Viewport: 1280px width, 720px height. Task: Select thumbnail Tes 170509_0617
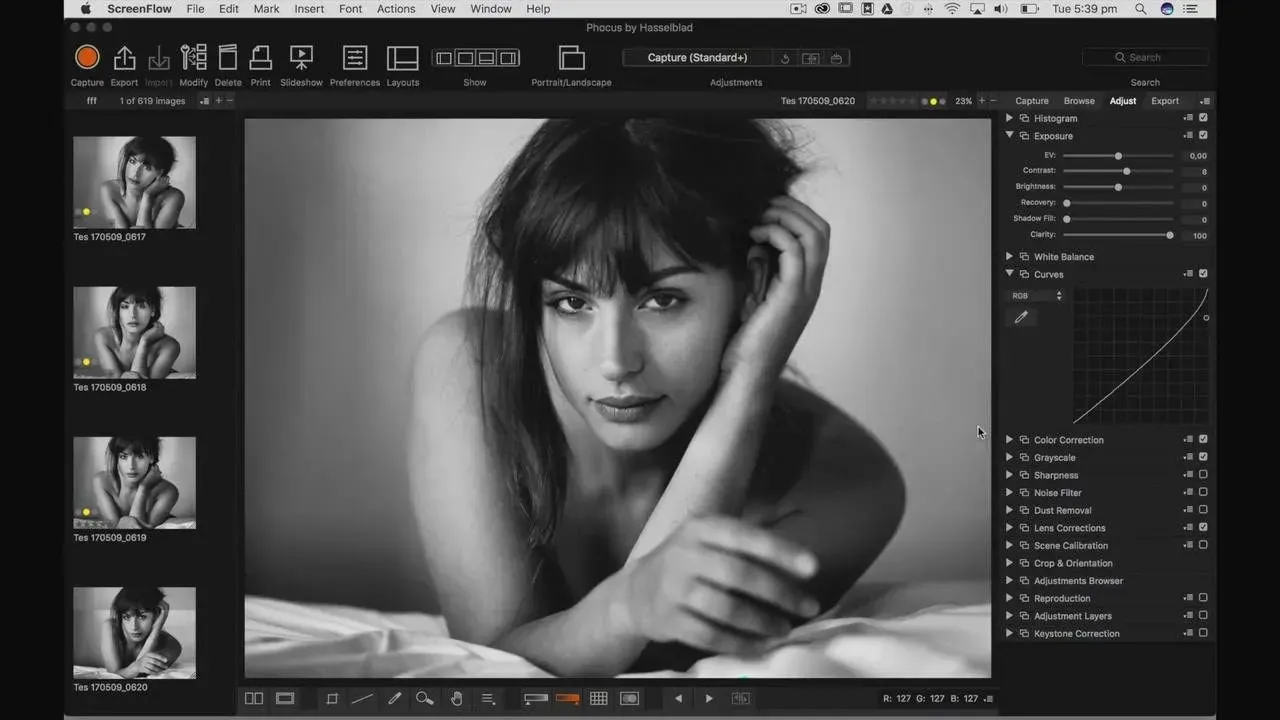[x=134, y=182]
